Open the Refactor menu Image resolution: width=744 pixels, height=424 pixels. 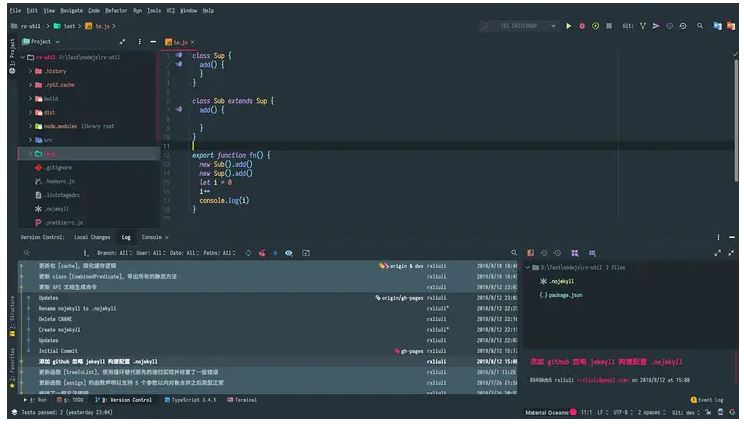(116, 10)
